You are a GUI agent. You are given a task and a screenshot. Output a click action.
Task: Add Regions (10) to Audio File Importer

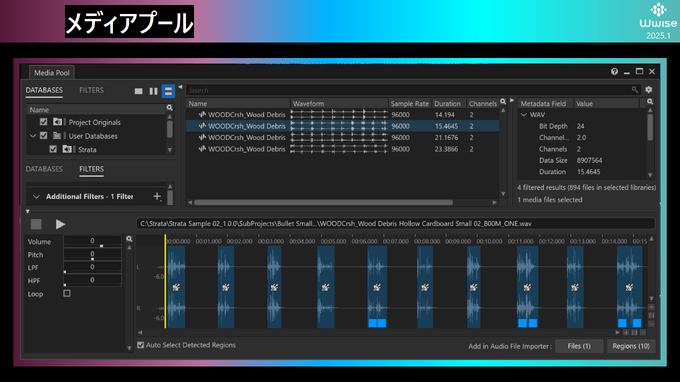point(631,346)
